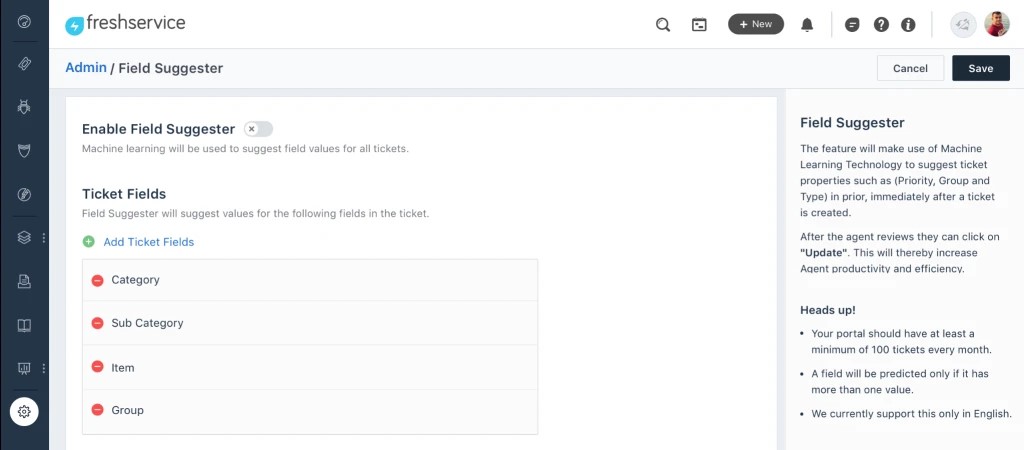The height and width of the screenshot is (450, 1024).
Task: Open Admin gear icon in sidebar
Action: [24, 411]
